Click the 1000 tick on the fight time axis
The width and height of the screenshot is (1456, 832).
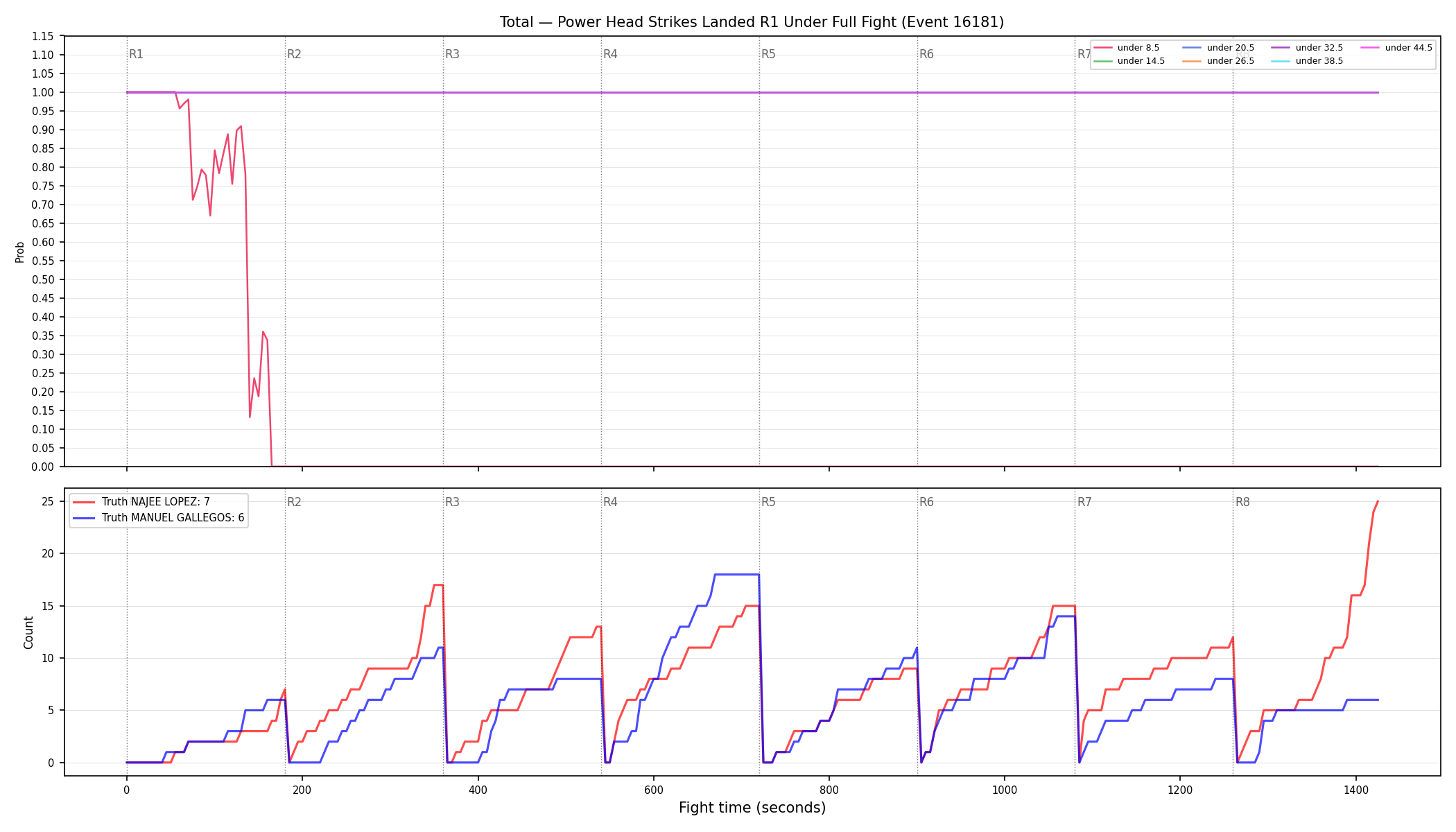[x=1005, y=789]
